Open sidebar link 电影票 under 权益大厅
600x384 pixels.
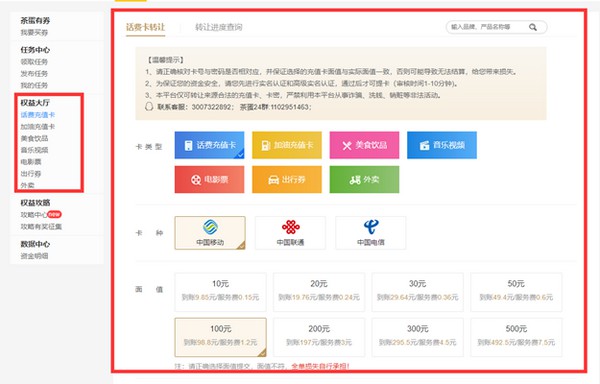(31, 162)
